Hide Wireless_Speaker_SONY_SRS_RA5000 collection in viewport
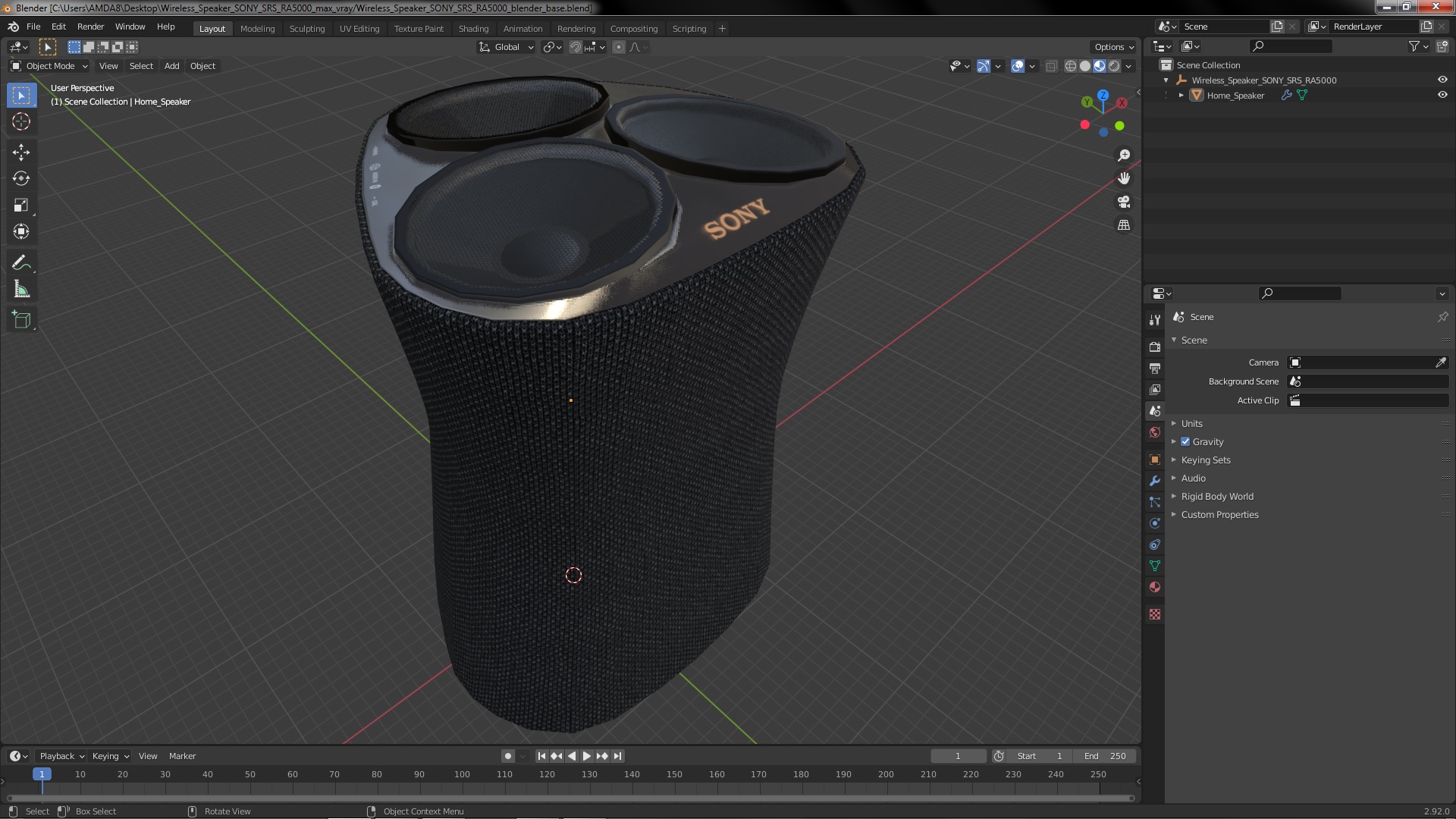 coord(1442,80)
